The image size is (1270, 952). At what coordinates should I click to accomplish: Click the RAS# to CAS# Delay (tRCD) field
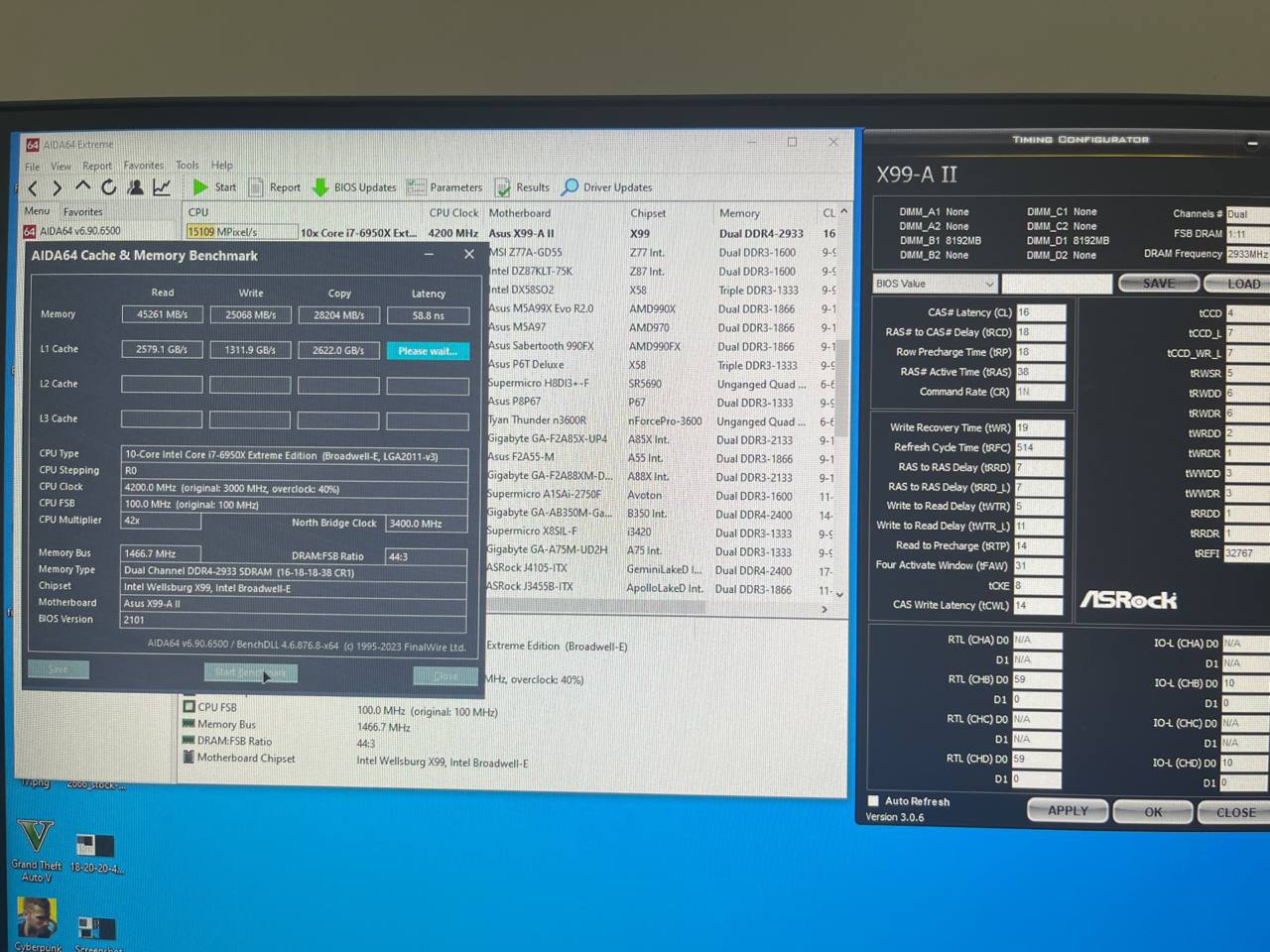pos(1040,332)
